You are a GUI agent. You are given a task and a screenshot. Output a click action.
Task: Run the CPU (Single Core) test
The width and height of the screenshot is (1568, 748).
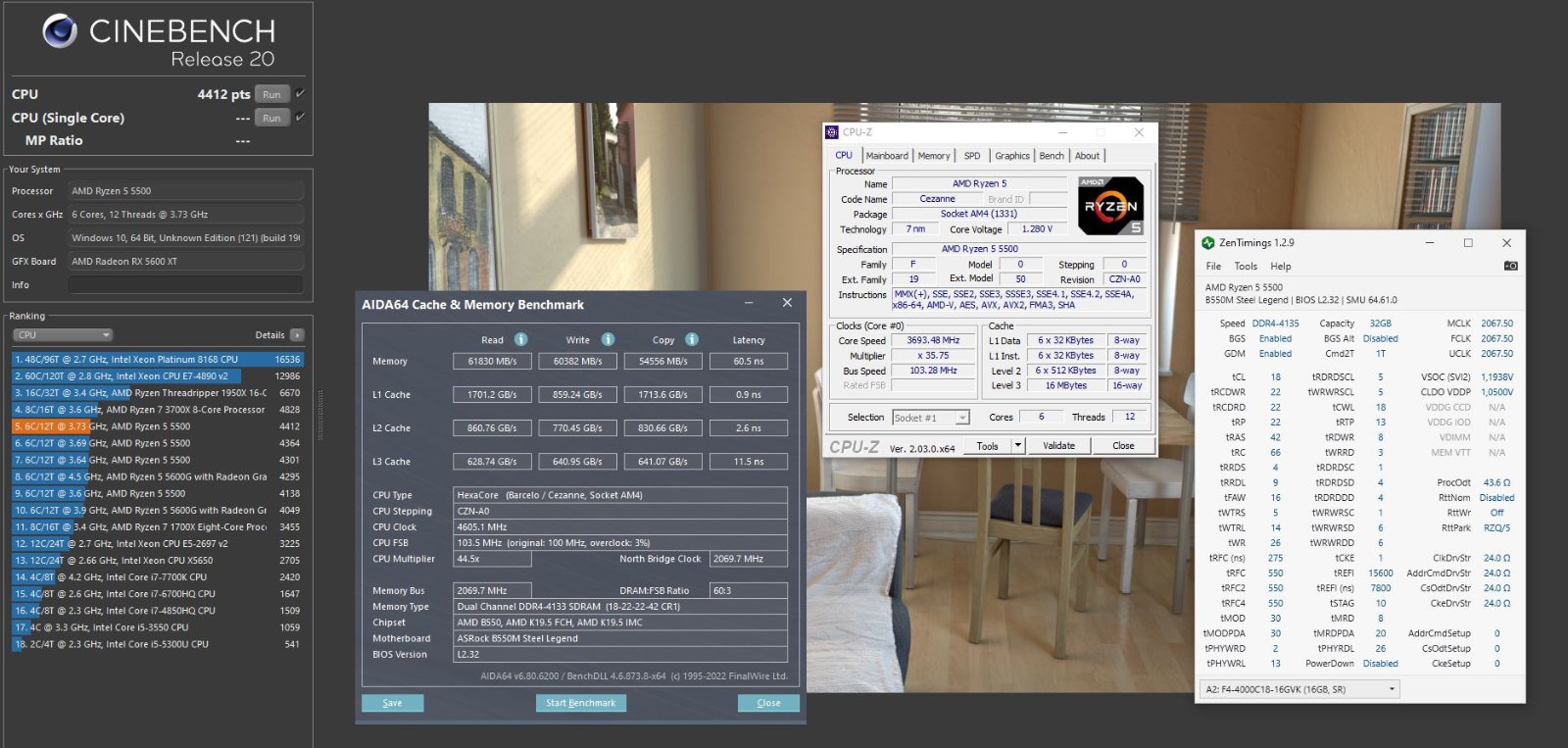(271, 118)
